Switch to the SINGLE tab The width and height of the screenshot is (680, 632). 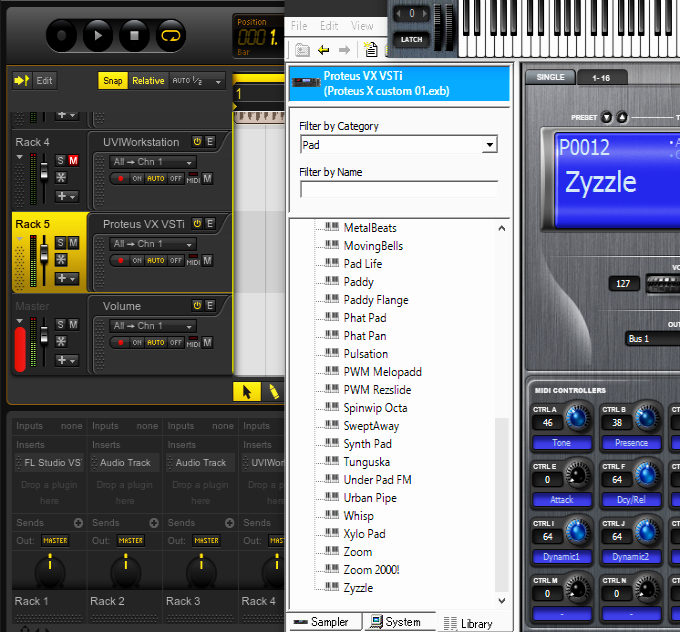550,77
